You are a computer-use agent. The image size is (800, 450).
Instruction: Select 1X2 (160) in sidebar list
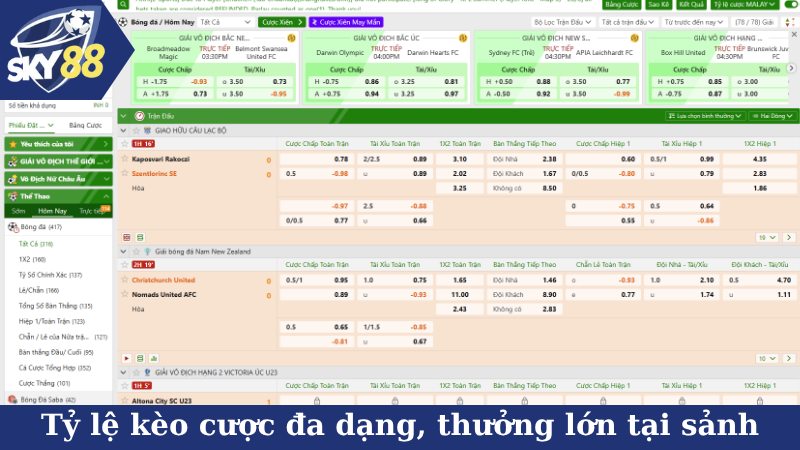pyautogui.click(x=32, y=259)
